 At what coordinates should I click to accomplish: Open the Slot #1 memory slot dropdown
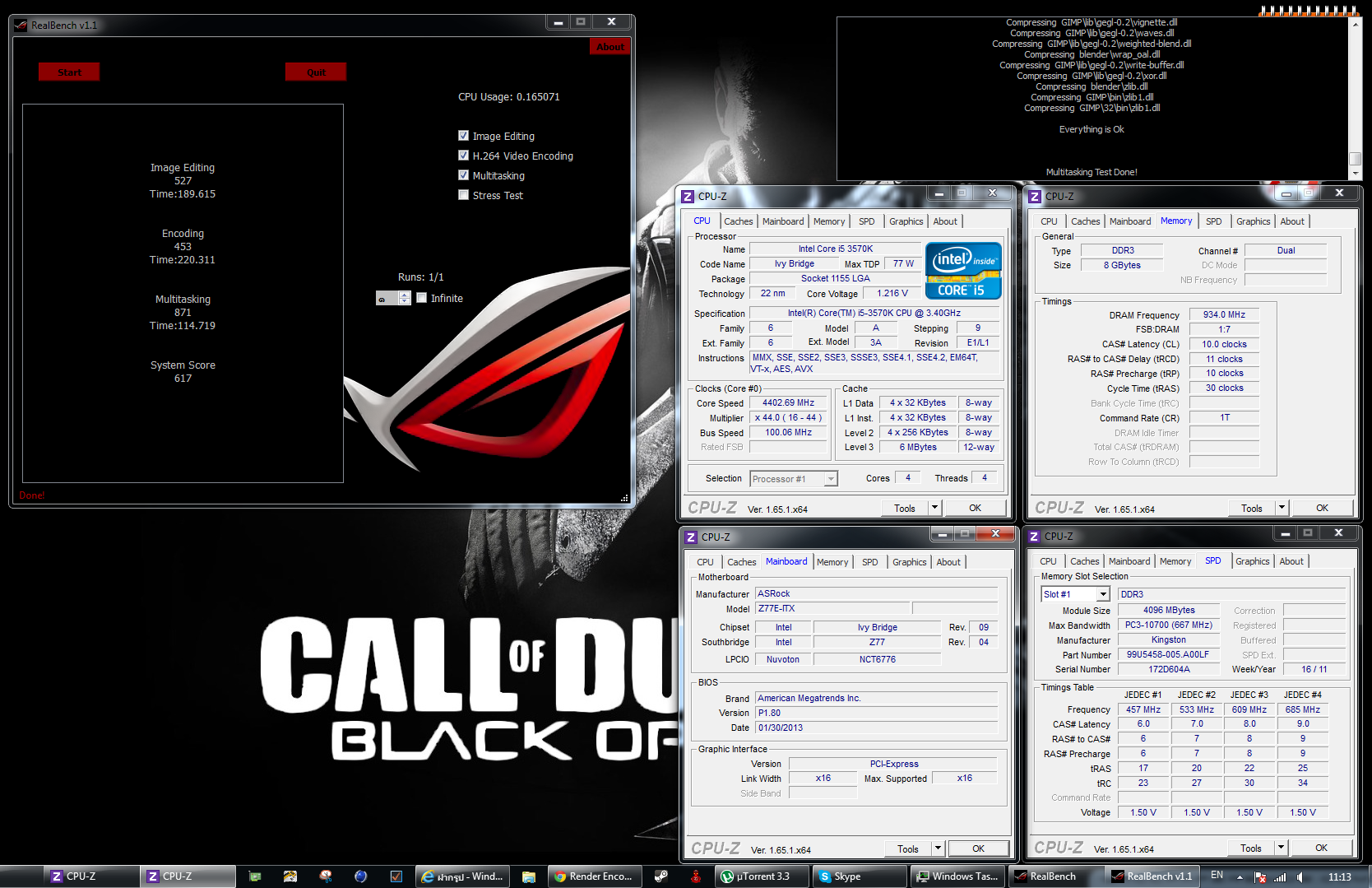click(1103, 594)
